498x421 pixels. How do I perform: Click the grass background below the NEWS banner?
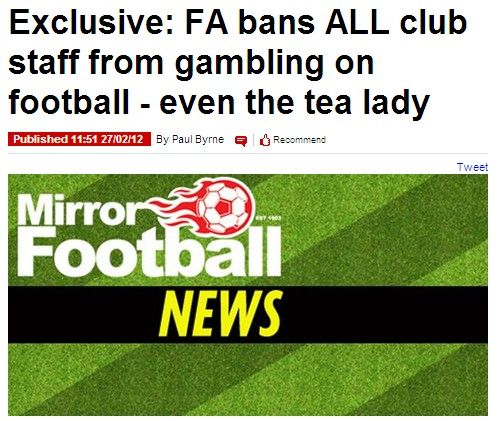click(x=248, y=379)
